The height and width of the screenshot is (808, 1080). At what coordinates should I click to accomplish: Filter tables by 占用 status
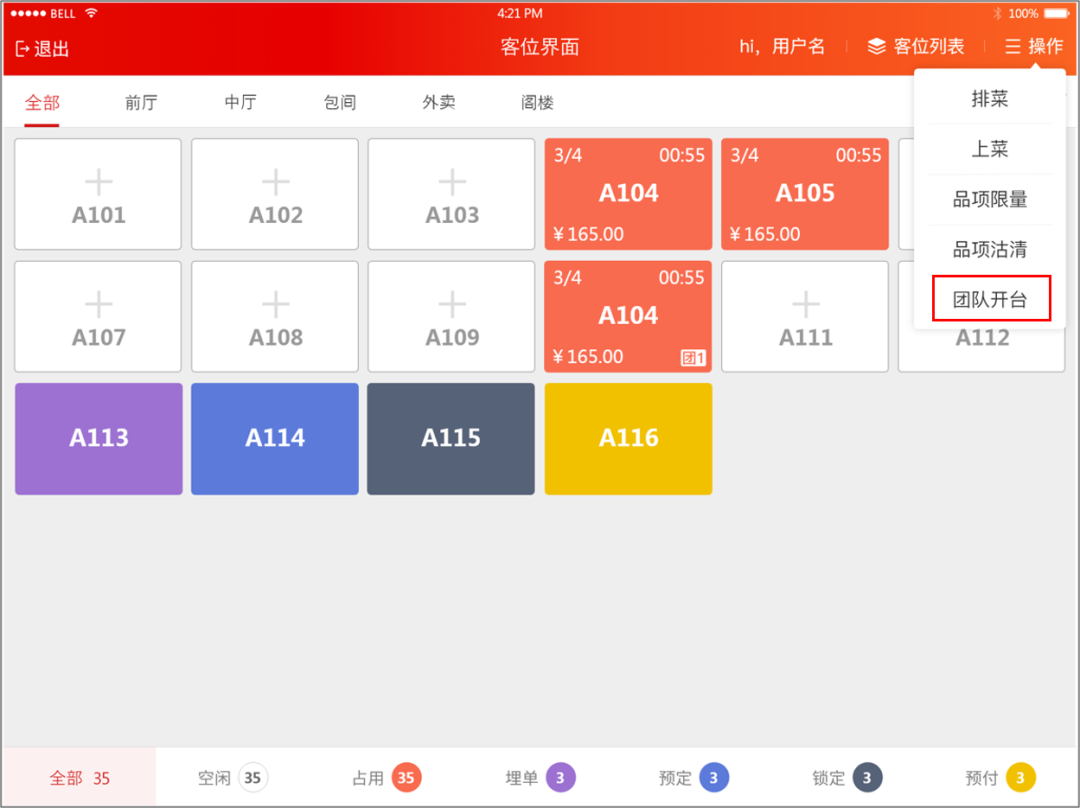point(386,778)
